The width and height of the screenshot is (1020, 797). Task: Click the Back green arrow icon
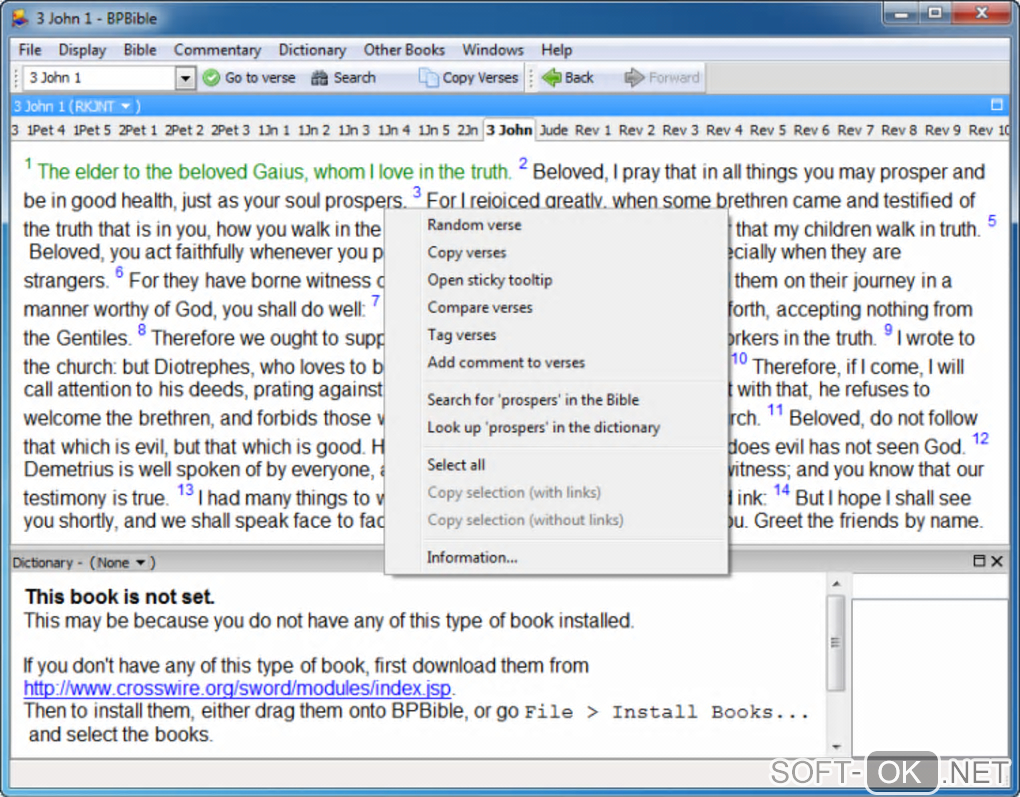552,77
